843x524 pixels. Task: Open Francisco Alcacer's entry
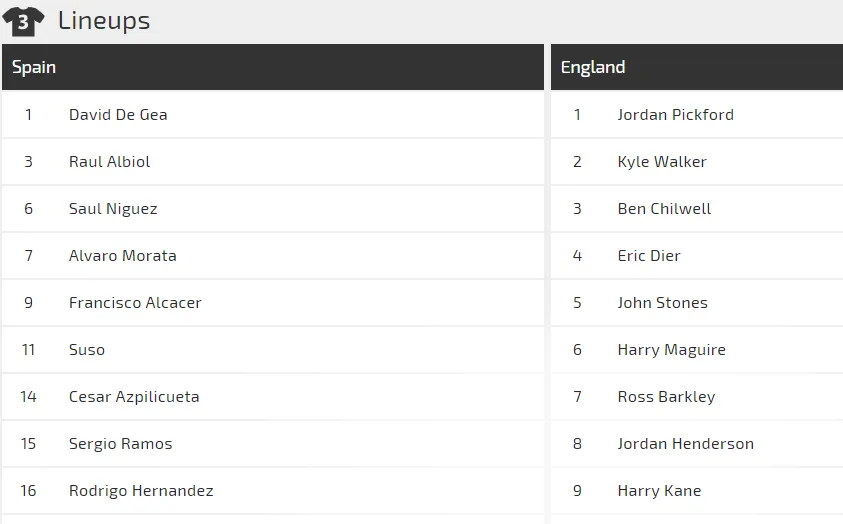tap(135, 303)
